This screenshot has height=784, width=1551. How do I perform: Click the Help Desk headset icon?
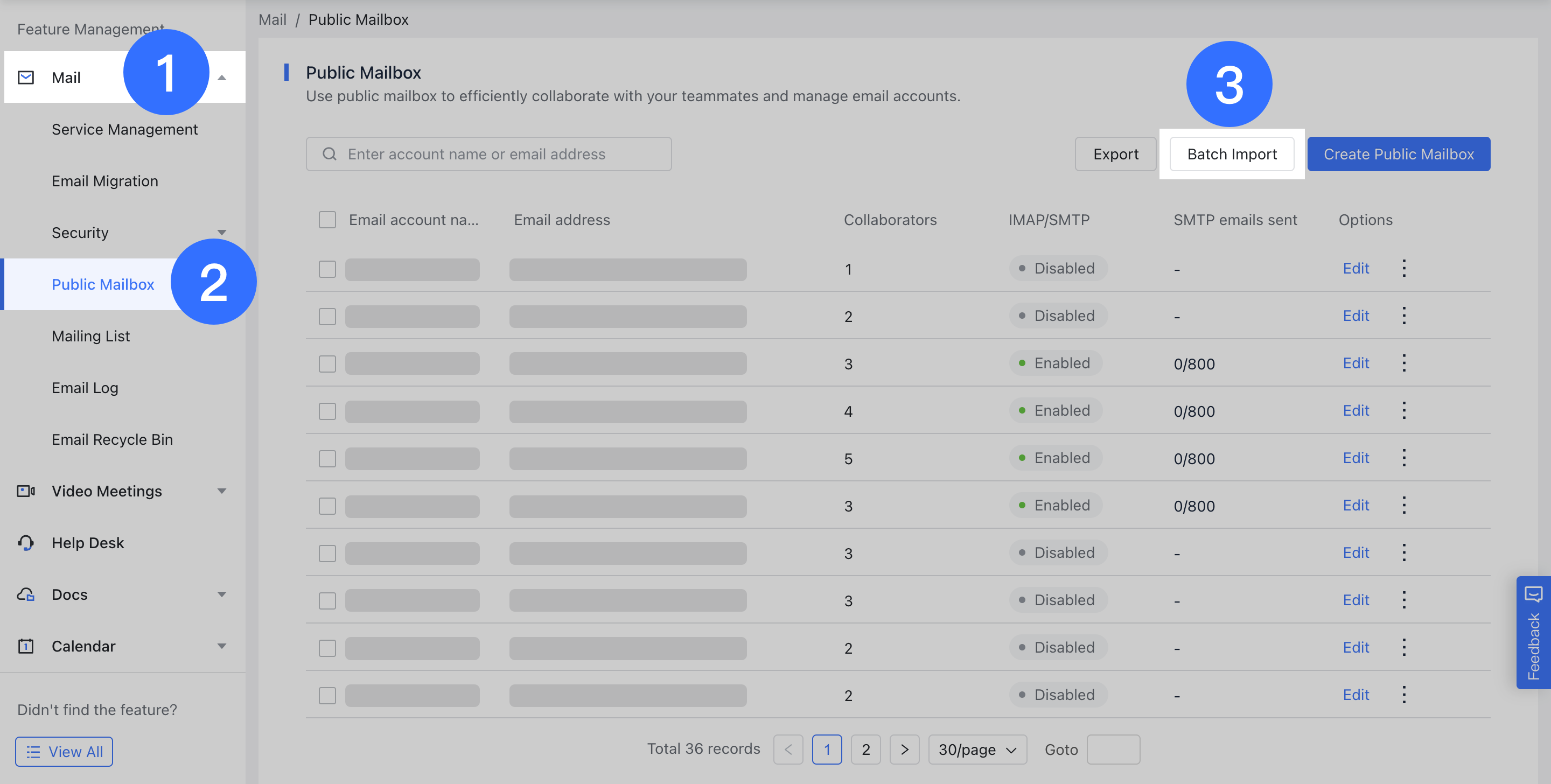[x=25, y=543]
